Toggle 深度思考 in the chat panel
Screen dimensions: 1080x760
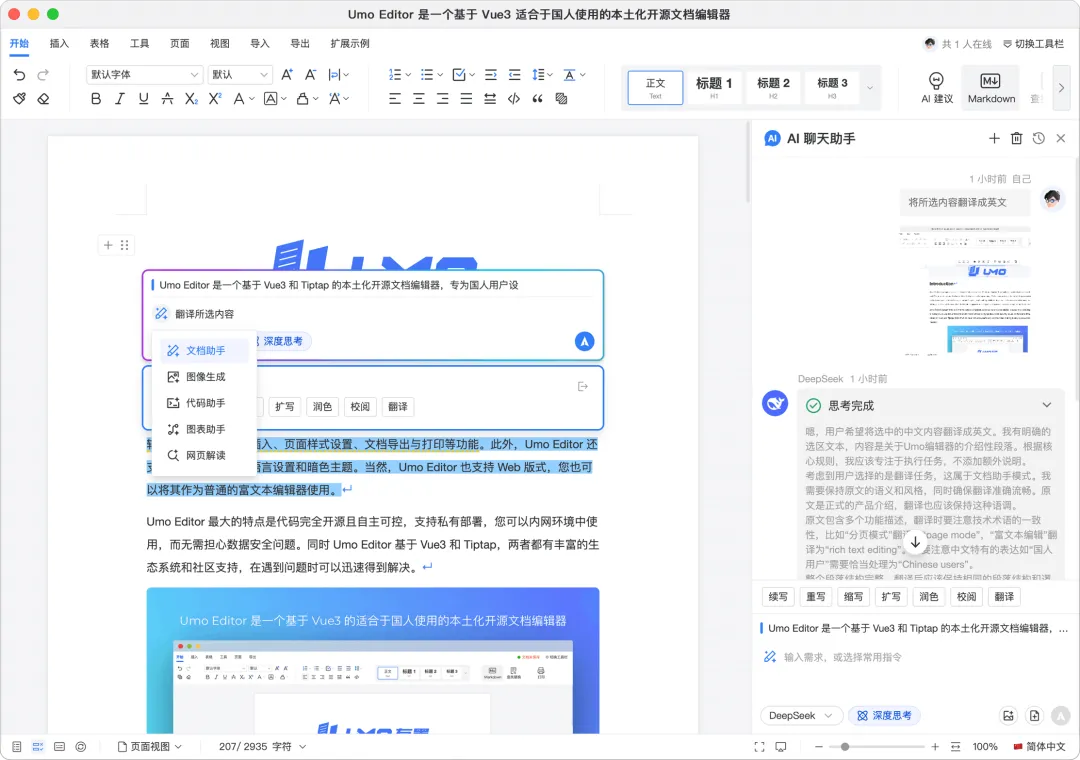[x=884, y=715]
